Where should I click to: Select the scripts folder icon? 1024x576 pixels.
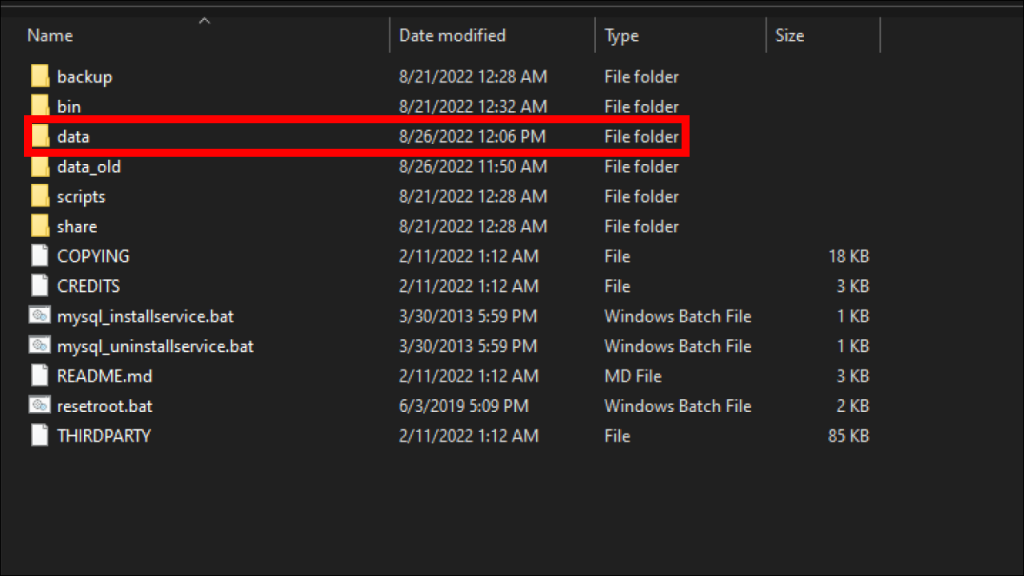pyautogui.click(x=40, y=196)
